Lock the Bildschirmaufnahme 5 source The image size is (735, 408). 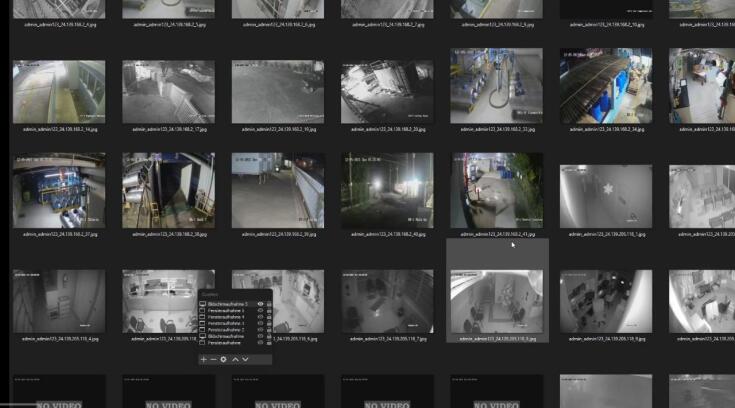click(269, 304)
